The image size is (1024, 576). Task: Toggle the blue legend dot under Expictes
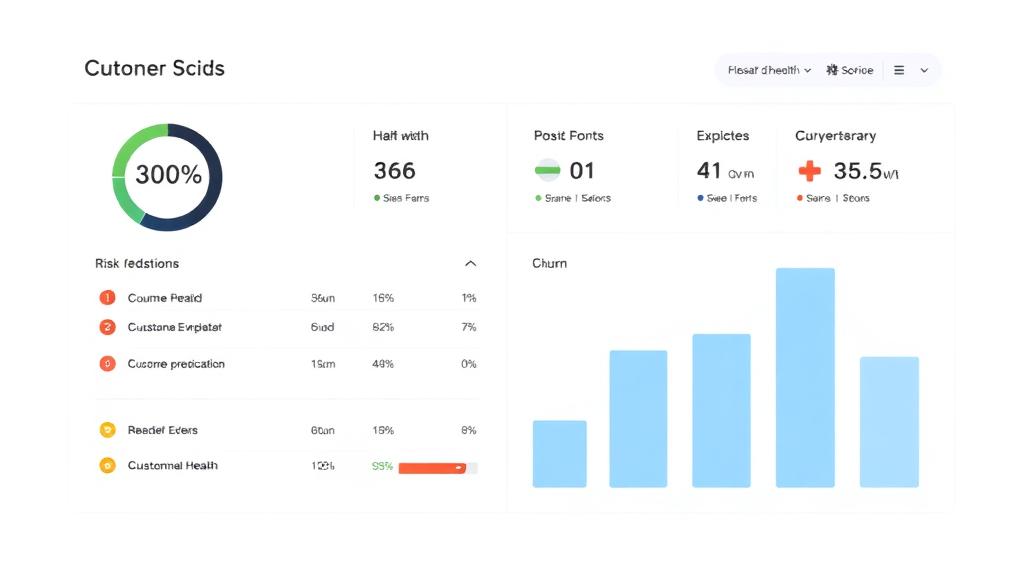click(701, 198)
